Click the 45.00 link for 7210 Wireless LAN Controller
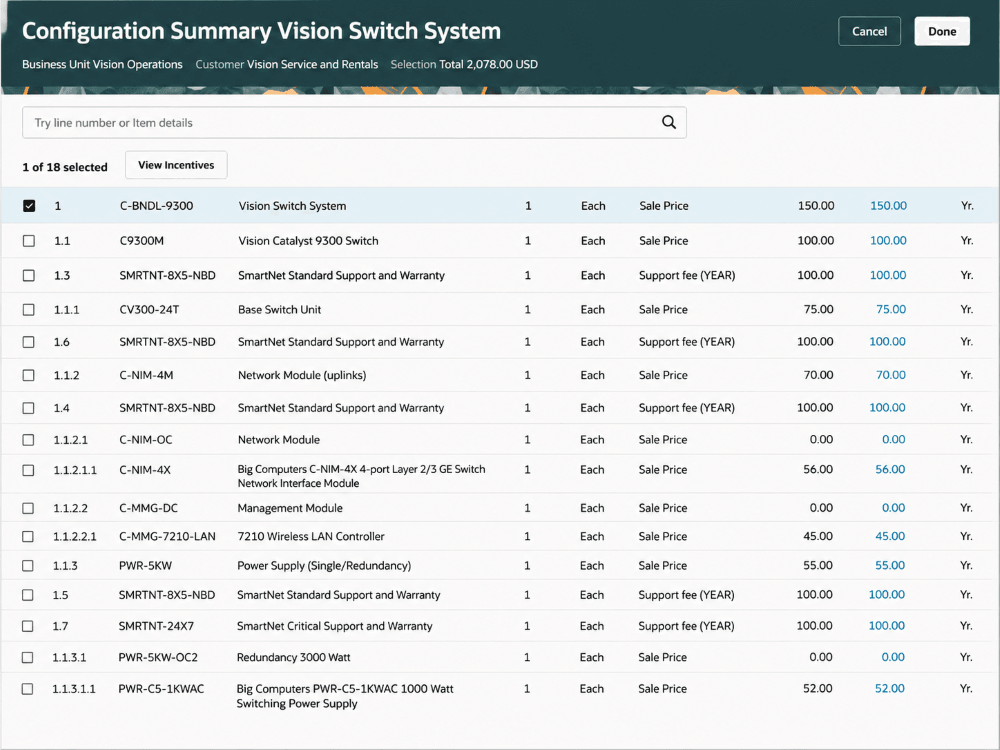 point(890,536)
